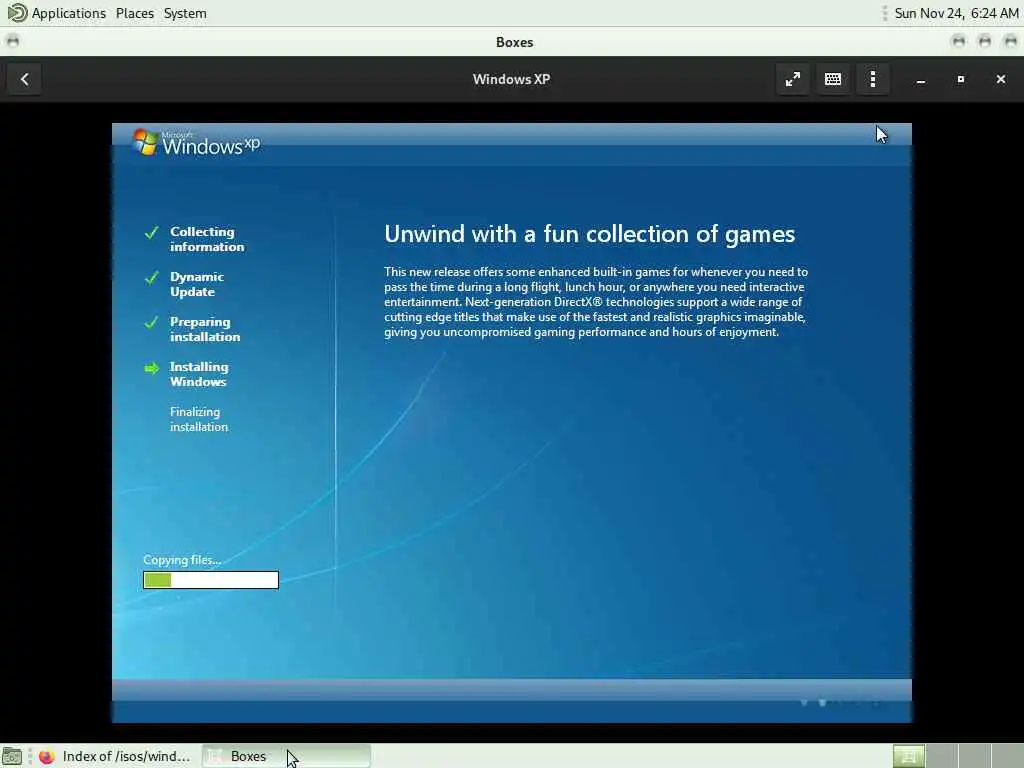Click the Finalizing installation step
The image size is (1024, 768).
[x=199, y=419]
